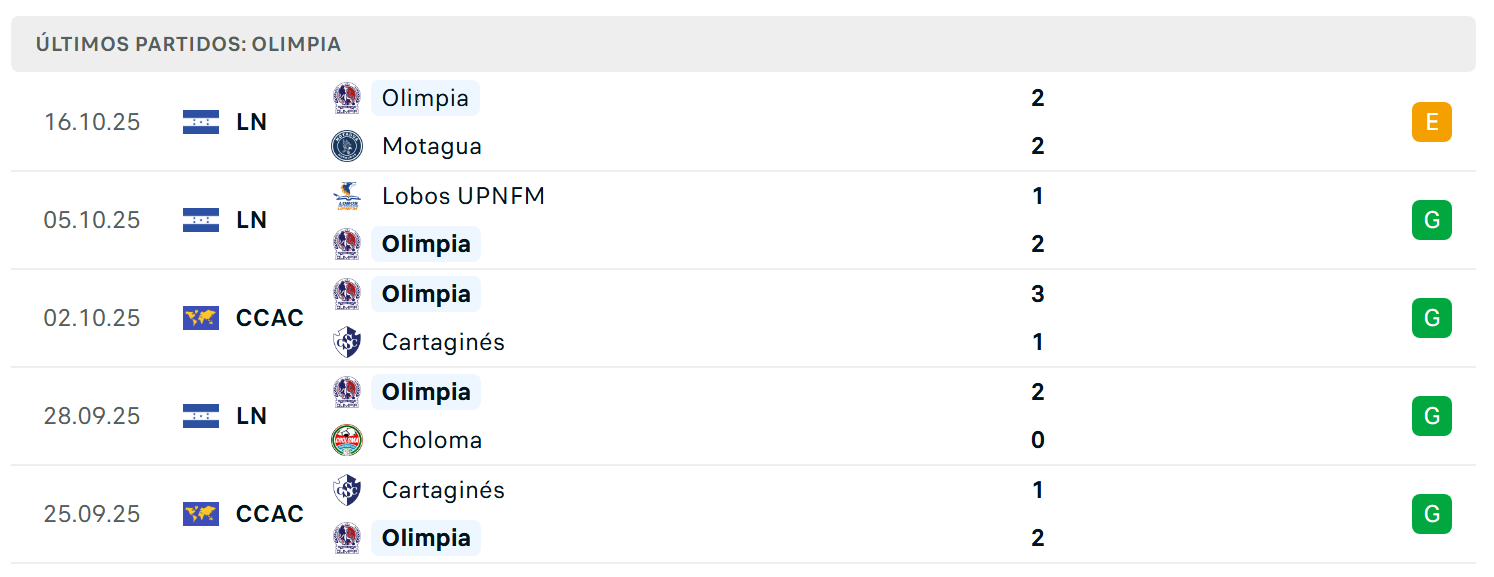
Task: Open the Choloma team link
Action: (x=432, y=440)
